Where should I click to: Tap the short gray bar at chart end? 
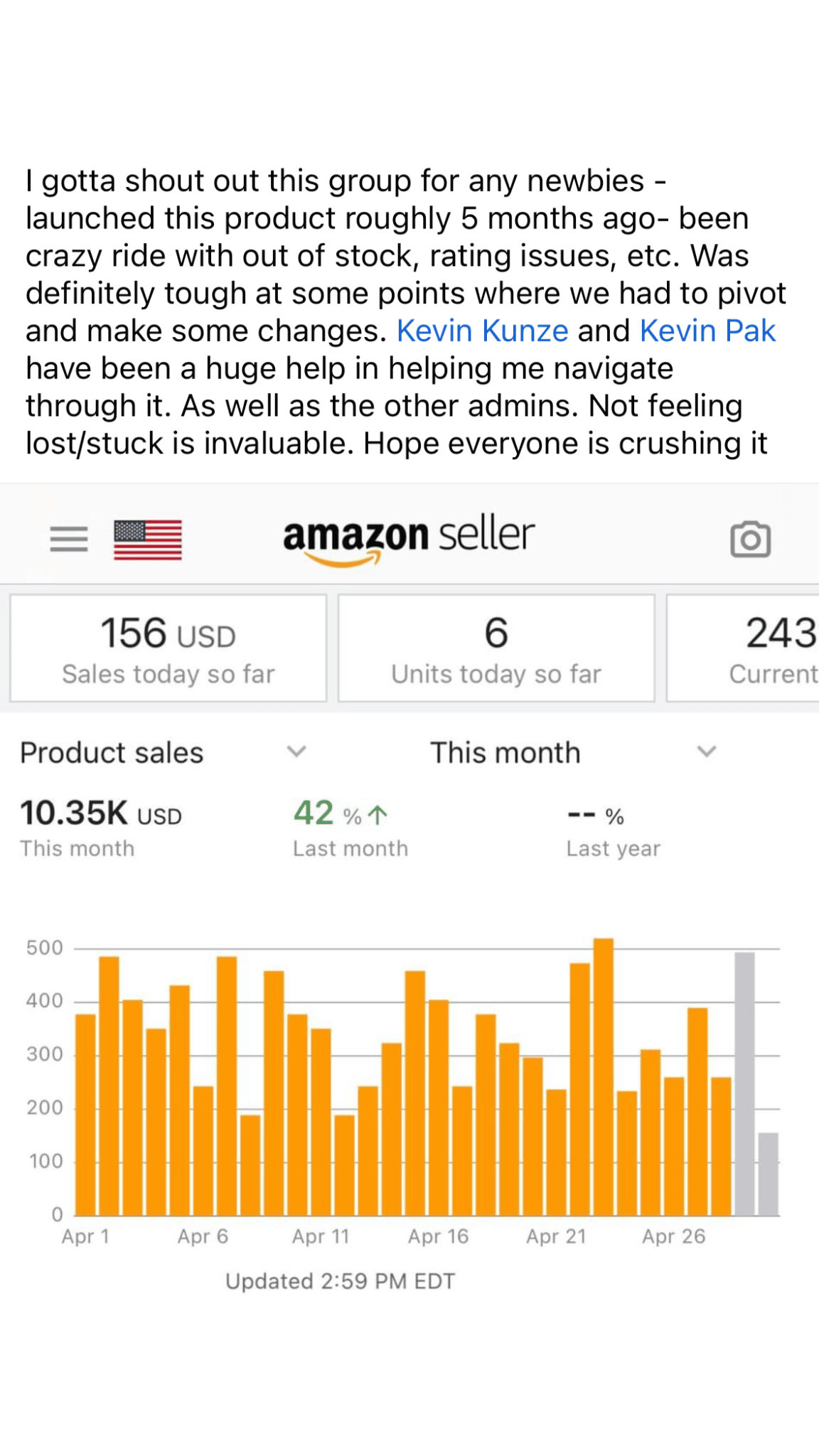click(x=768, y=1174)
